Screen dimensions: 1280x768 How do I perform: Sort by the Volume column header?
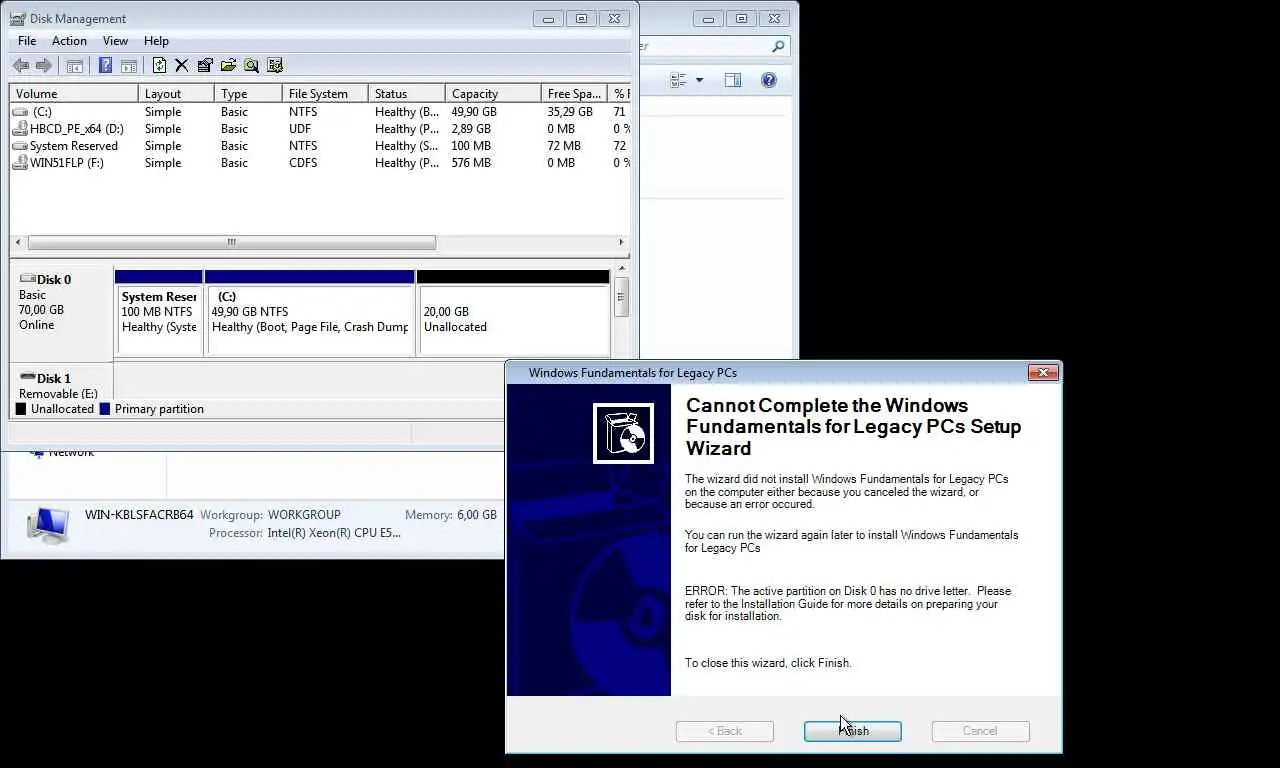tap(74, 93)
